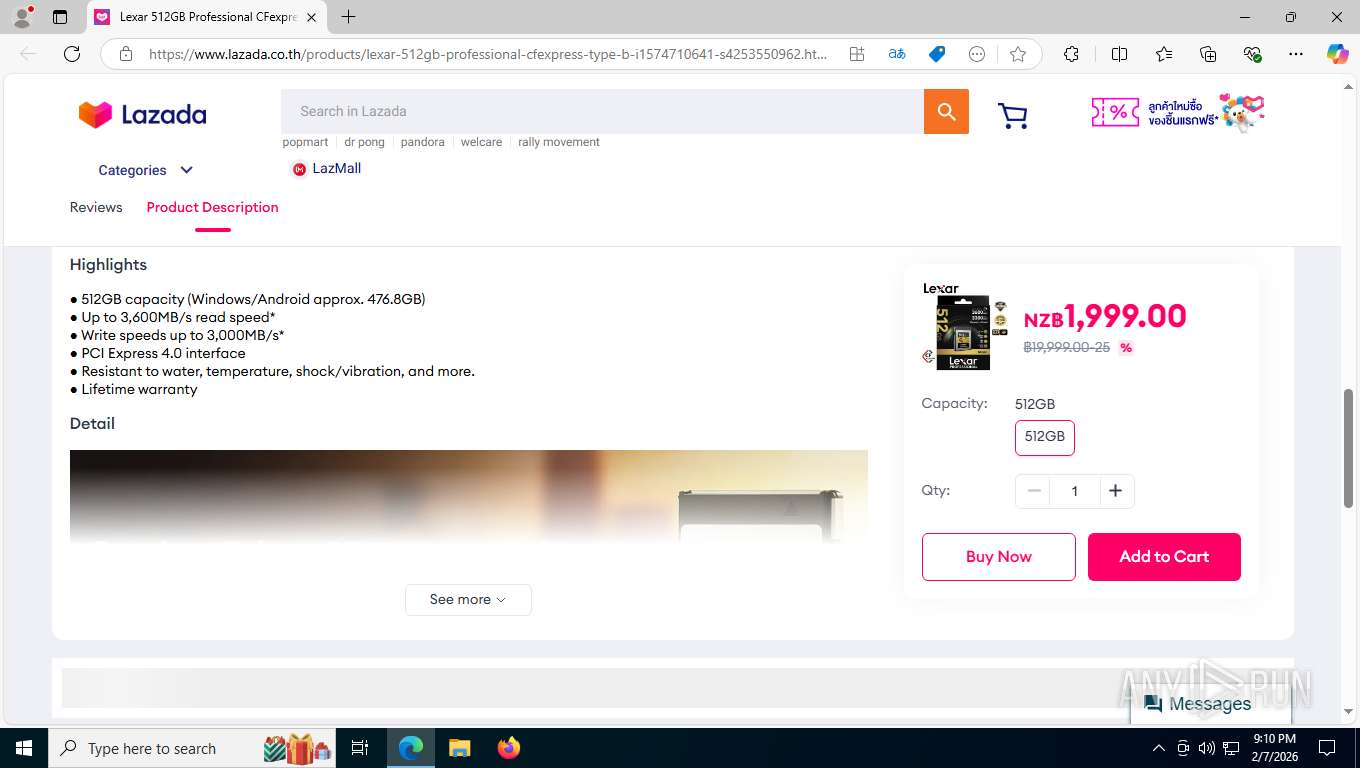The height and width of the screenshot is (768, 1360).
Task: Select the Lexar 512GB Professional tab
Action: click(207, 17)
